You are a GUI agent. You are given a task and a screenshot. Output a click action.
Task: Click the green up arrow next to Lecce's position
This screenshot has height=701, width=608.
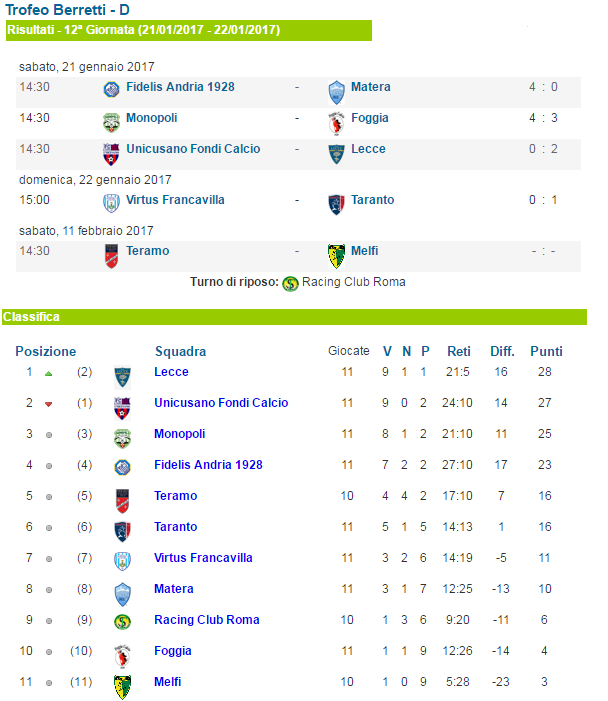click(x=49, y=374)
